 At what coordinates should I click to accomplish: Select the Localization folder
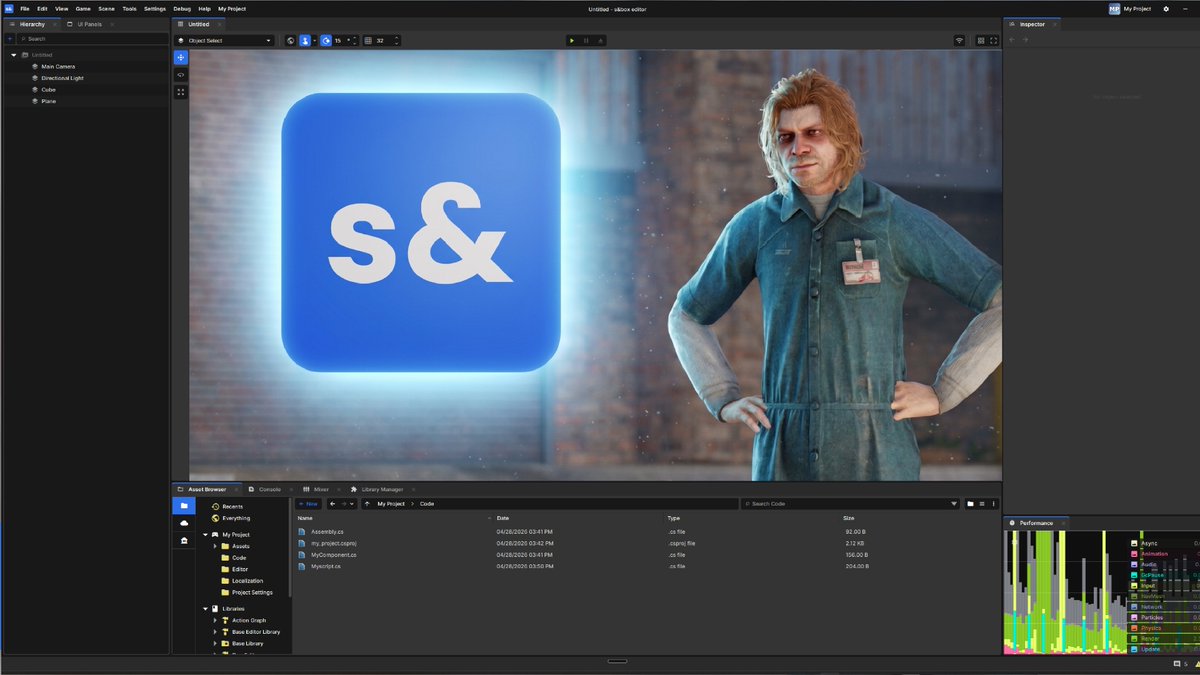click(x=248, y=581)
